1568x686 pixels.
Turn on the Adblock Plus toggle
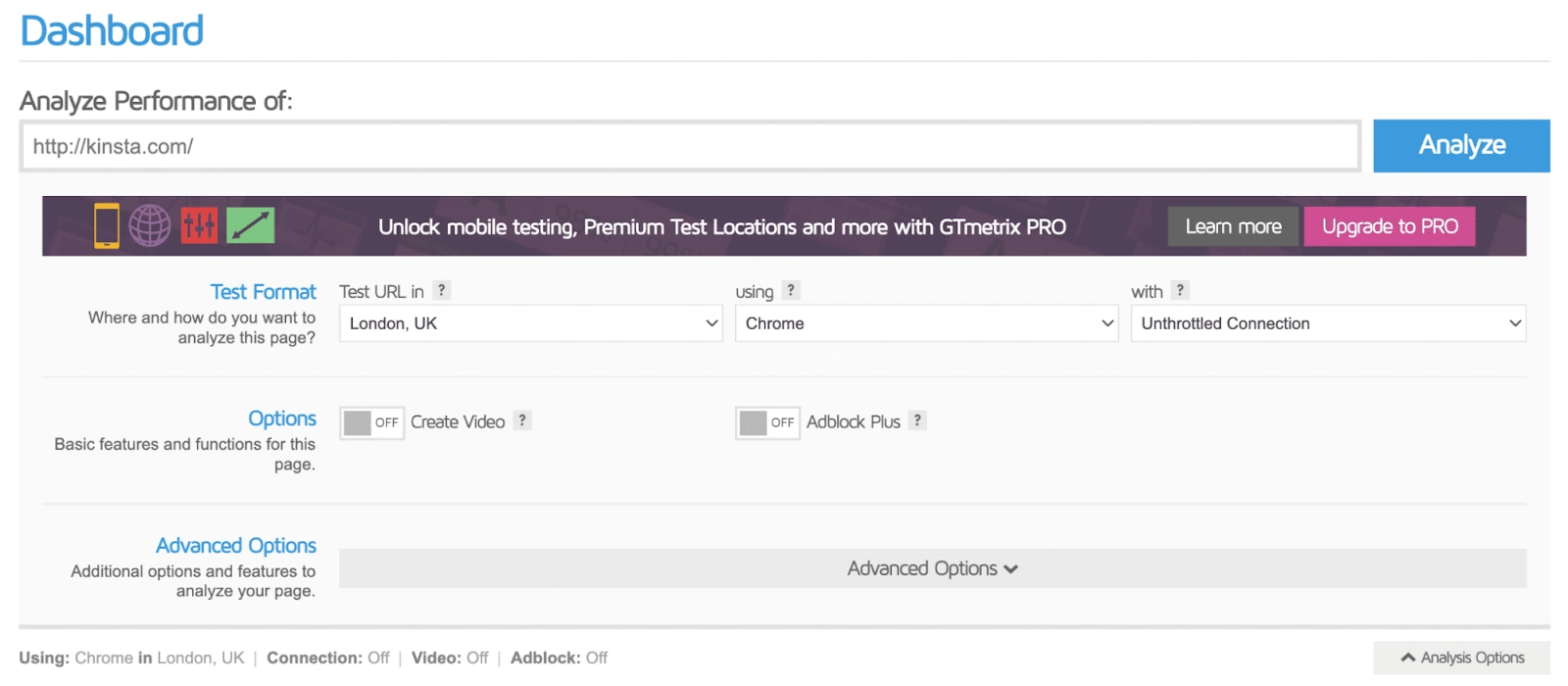[767, 422]
